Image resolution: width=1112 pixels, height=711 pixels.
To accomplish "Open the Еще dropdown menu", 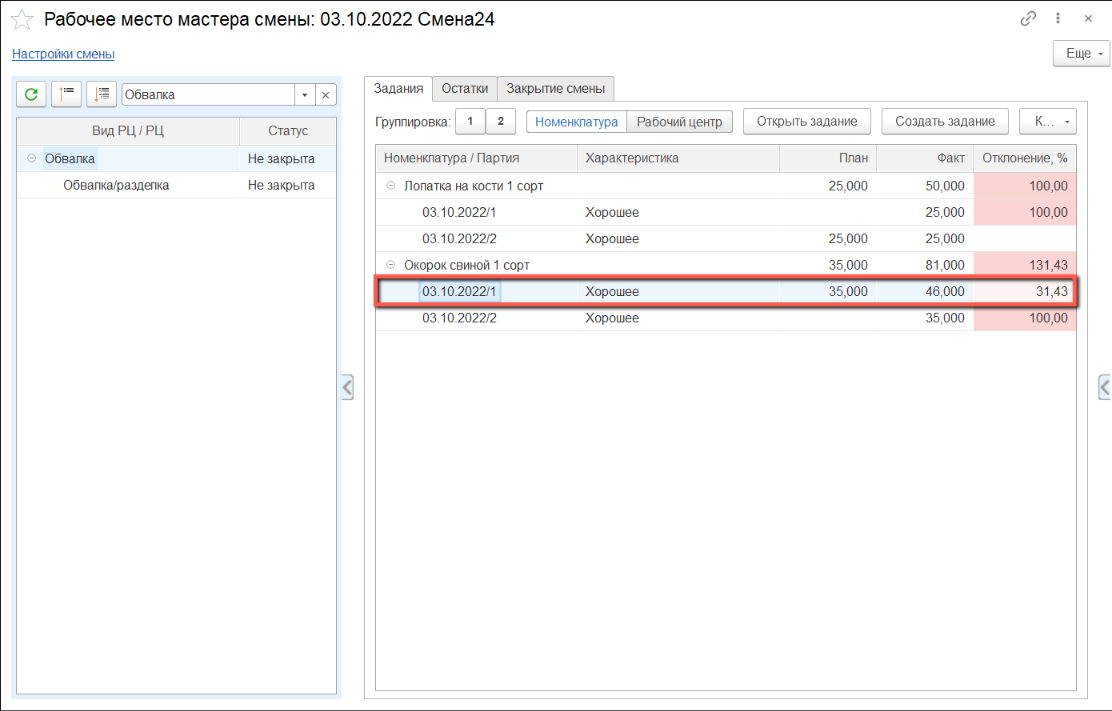I will pos(1081,53).
